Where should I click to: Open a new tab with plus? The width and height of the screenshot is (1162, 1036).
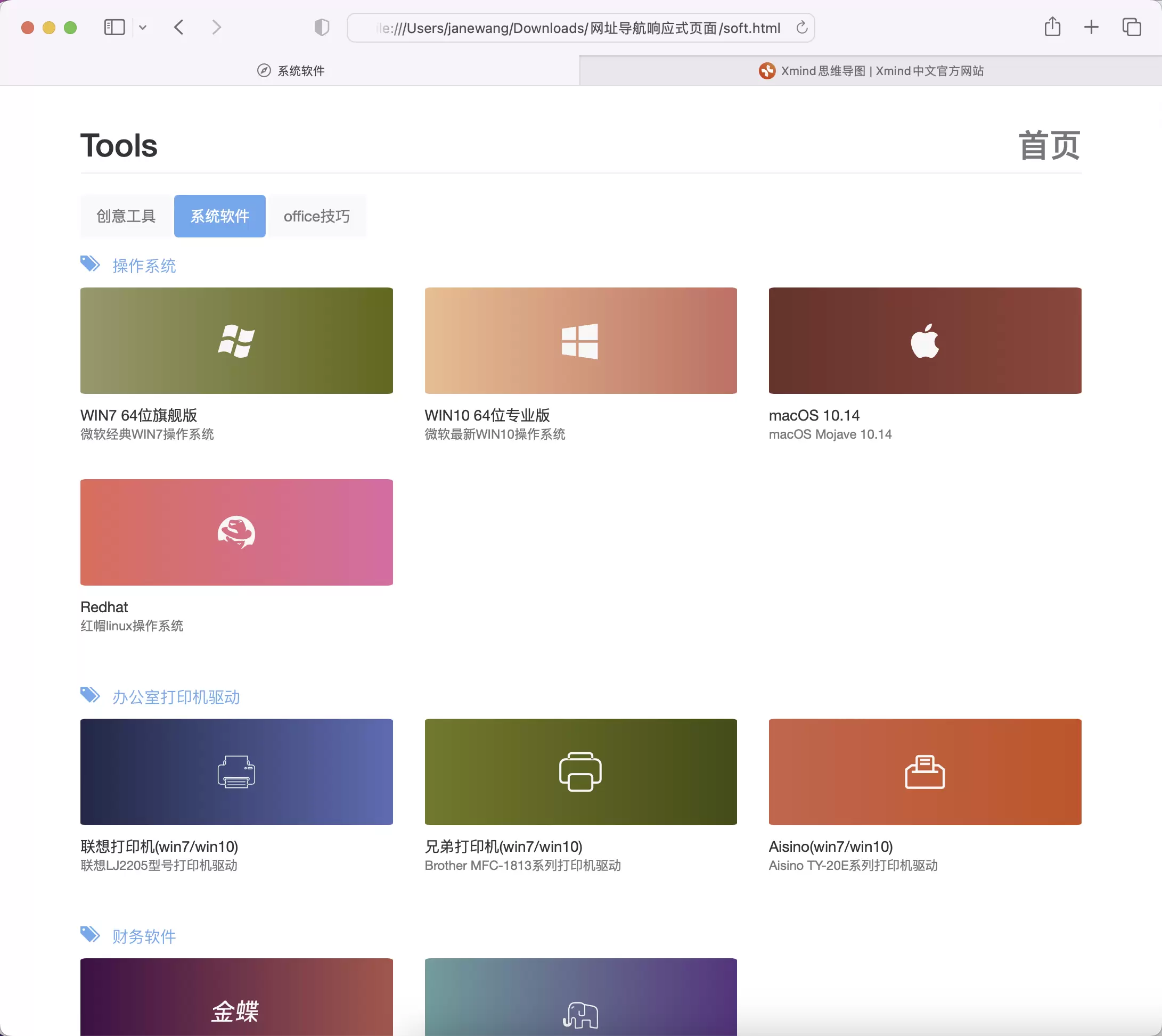point(1091,27)
